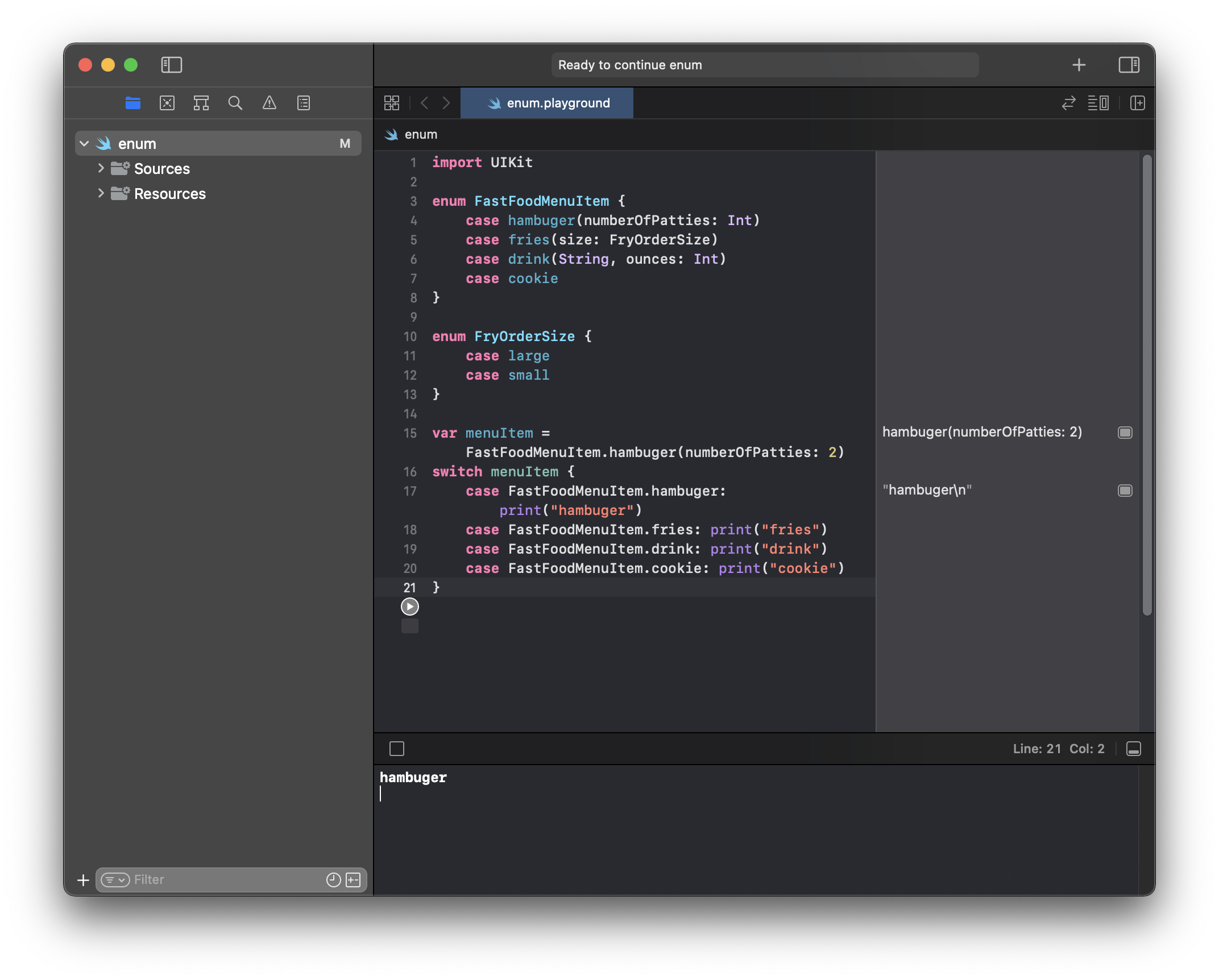Open the Symbol navigator icon
1219x980 pixels.
[201, 103]
